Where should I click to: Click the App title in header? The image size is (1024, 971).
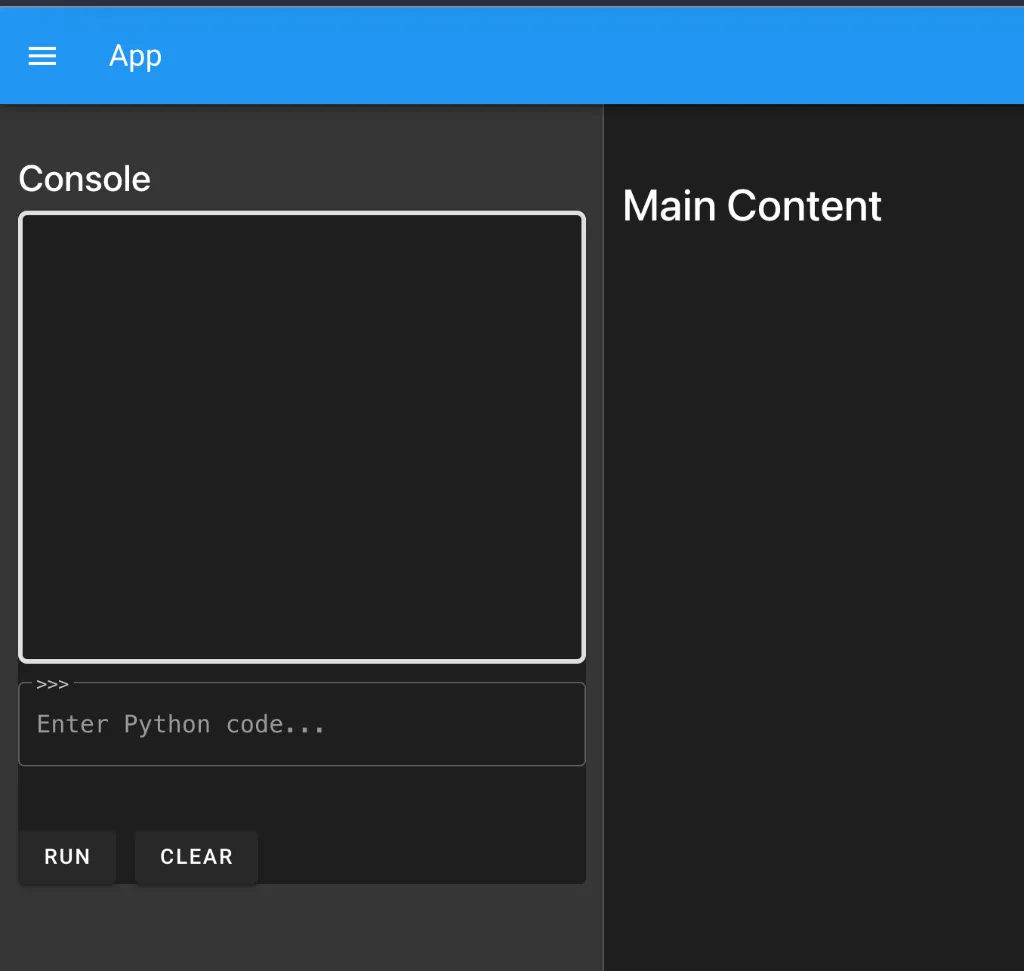[x=135, y=57]
